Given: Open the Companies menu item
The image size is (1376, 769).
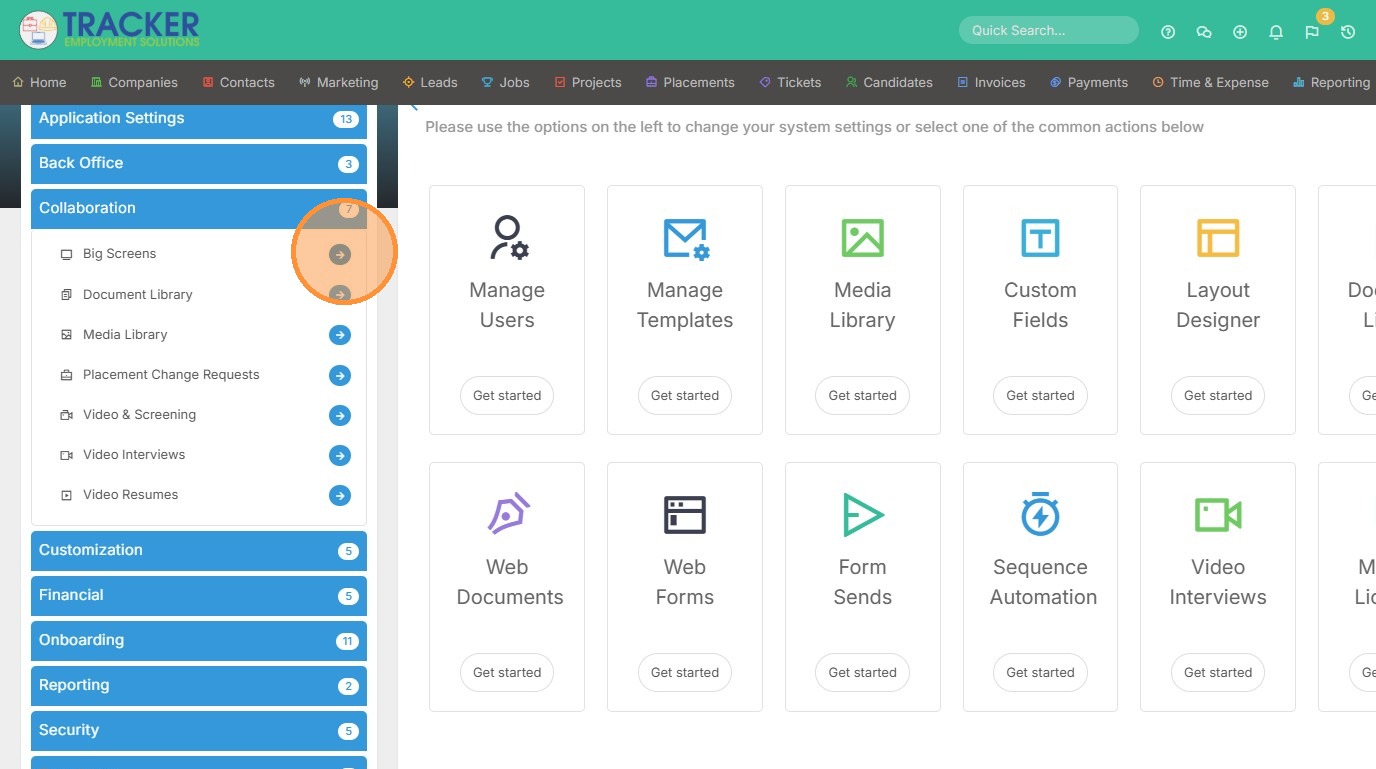Looking at the screenshot, I should pos(134,83).
